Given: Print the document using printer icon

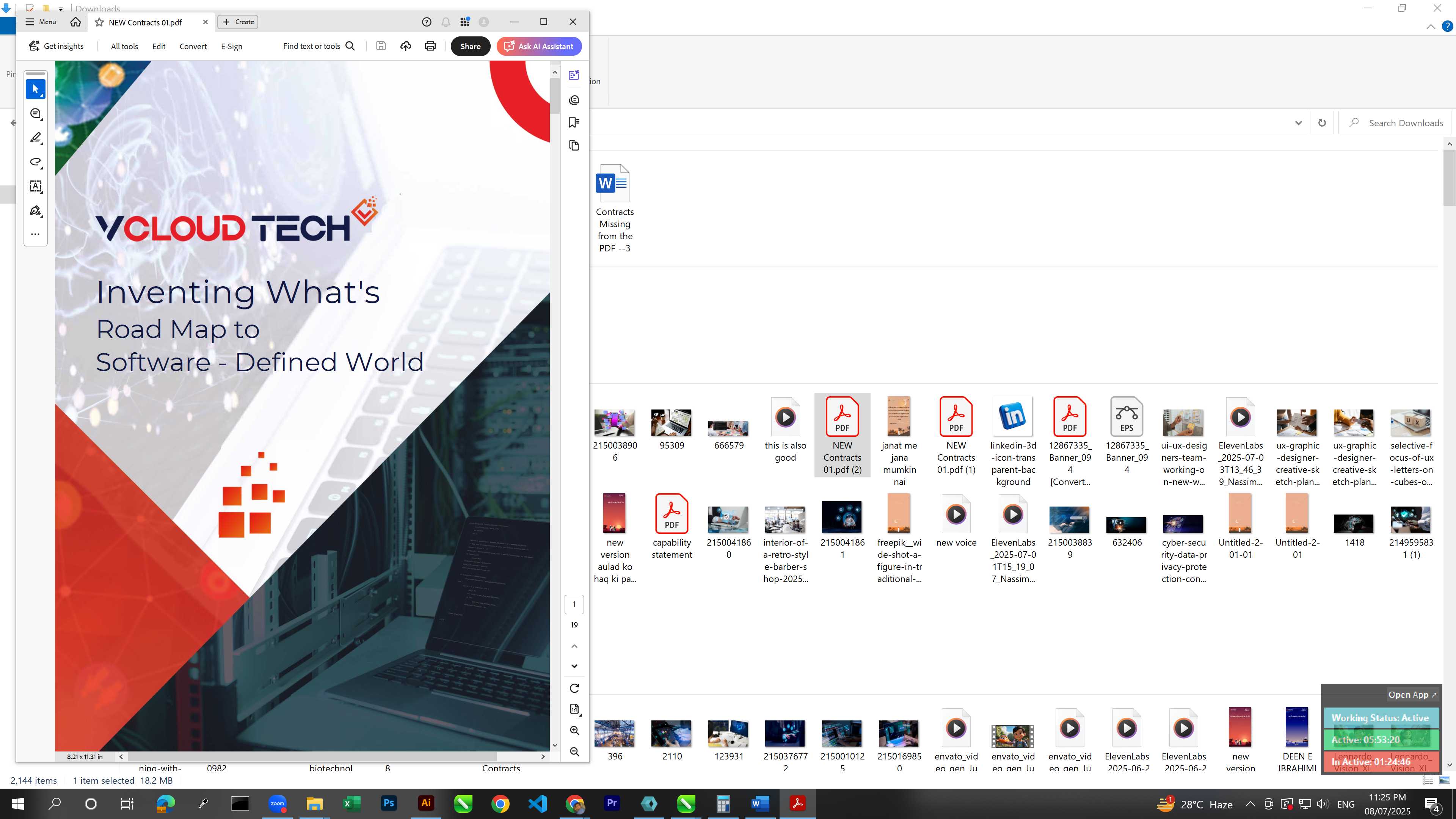Looking at the screenshot, I should point(430,46).
